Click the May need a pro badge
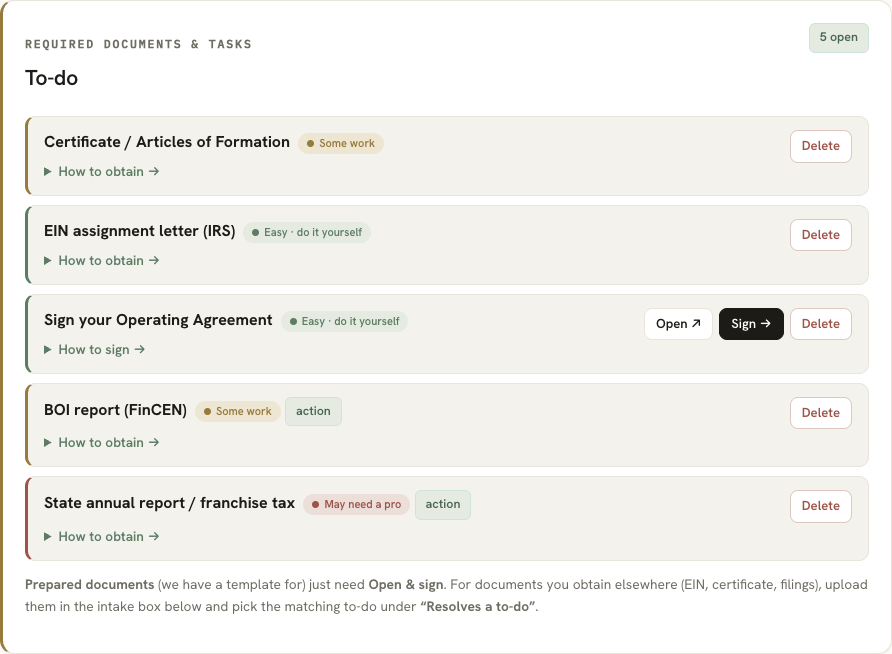892x654 pixels. (356, 504)
